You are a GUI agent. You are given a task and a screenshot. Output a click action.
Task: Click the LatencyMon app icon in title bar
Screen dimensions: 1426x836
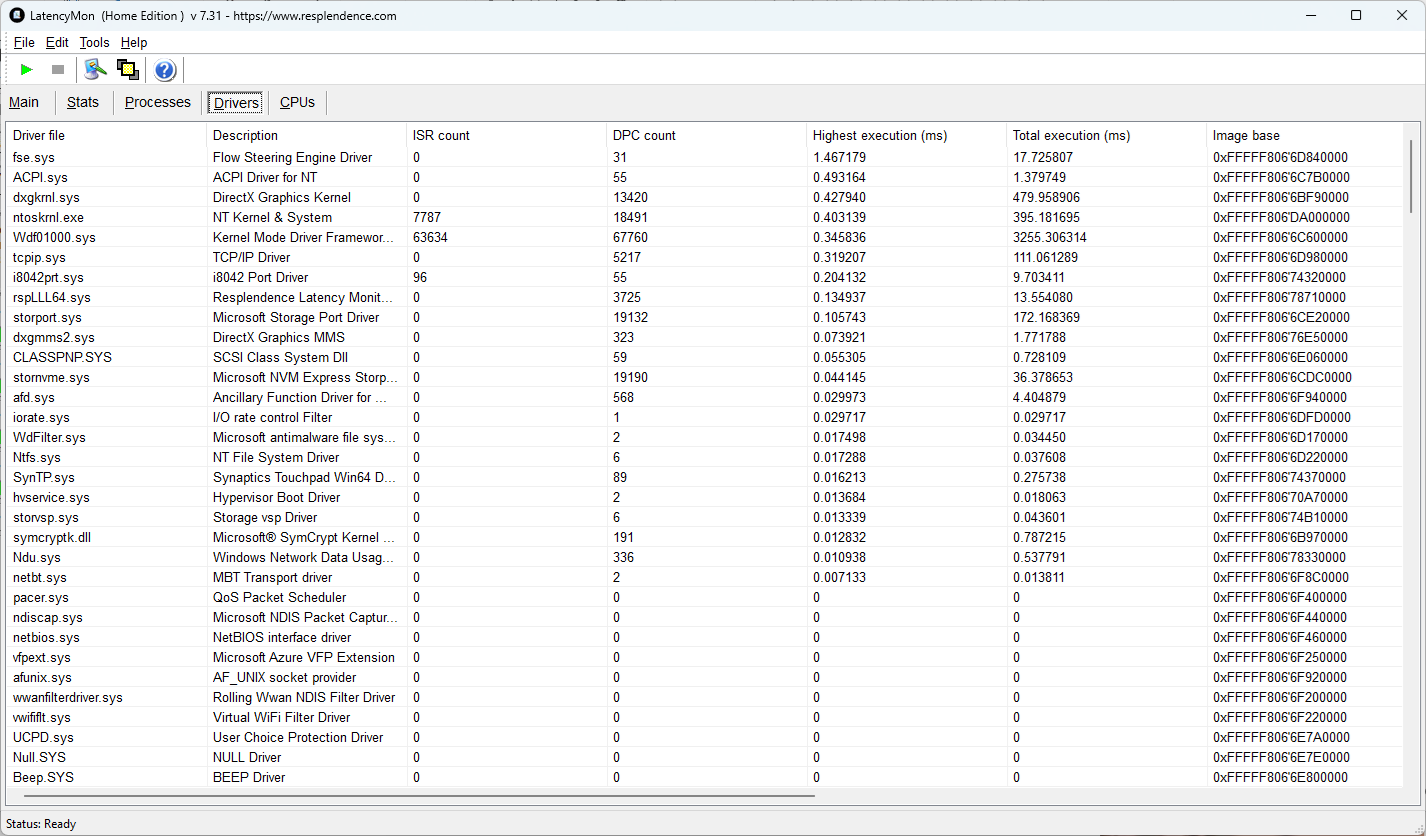pos(17,15)
